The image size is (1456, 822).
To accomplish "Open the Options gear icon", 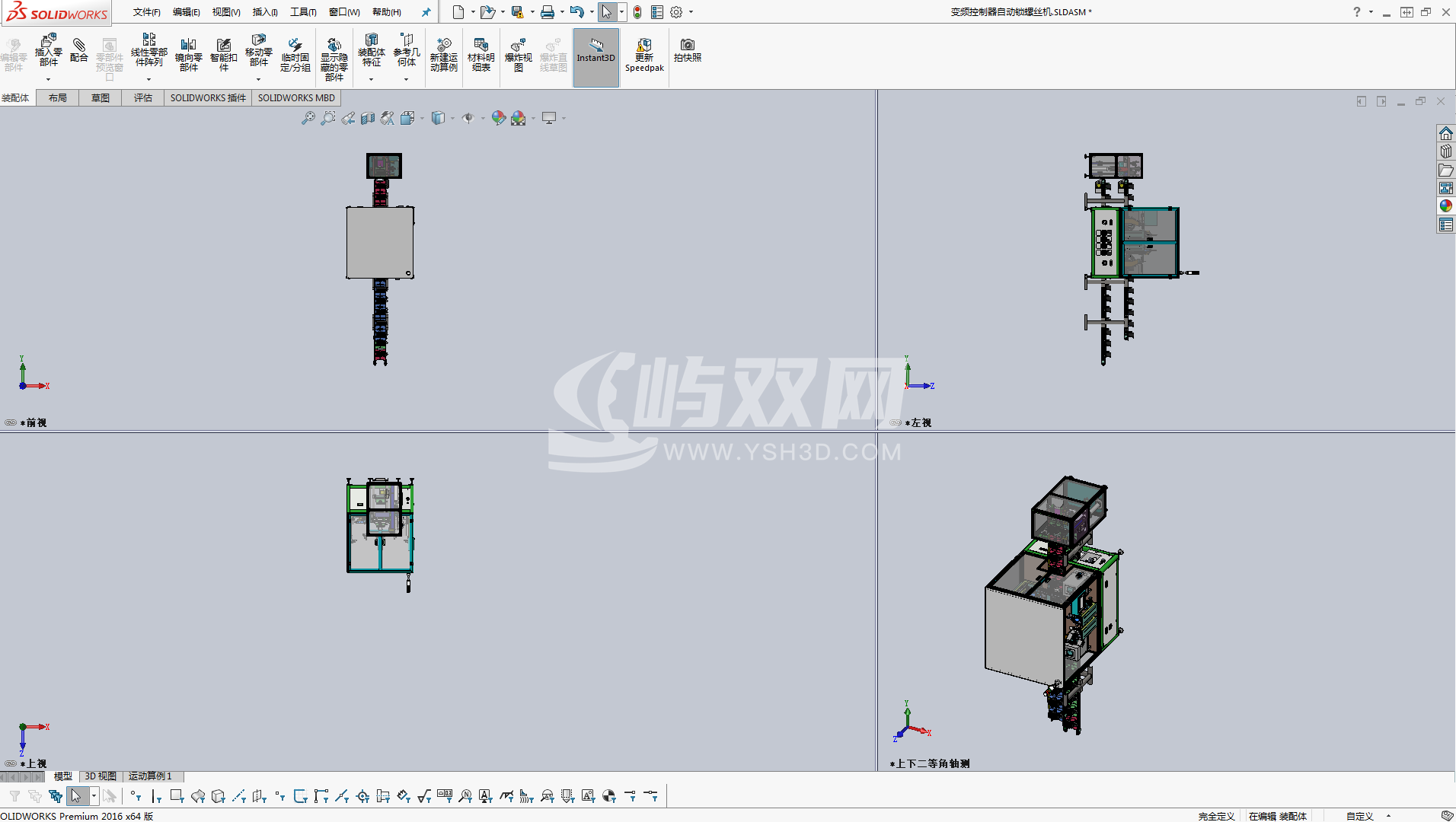I will (676, 12).
